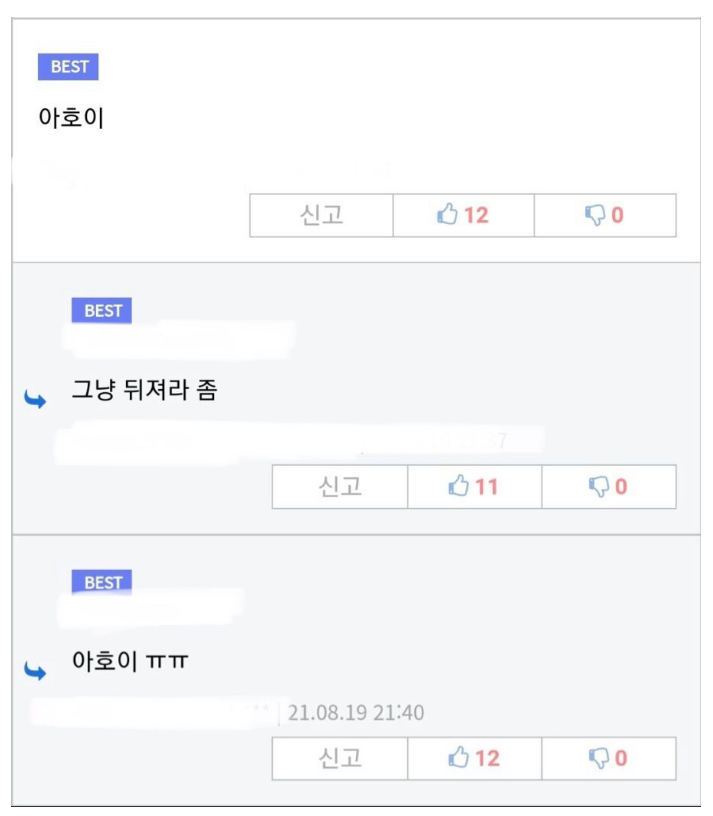Like the '아호이 ㅠㅠ' reply

pyautogui.click(x=475, y=758)
